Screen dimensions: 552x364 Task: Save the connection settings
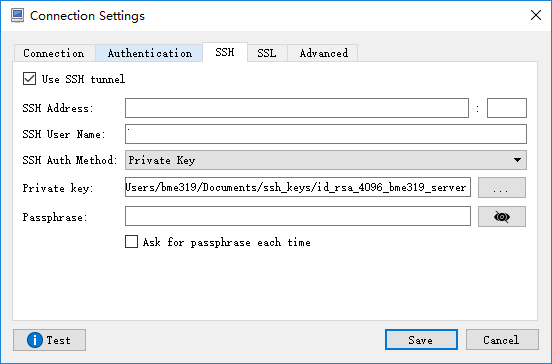pyautogui.click(x=421, y=340)
